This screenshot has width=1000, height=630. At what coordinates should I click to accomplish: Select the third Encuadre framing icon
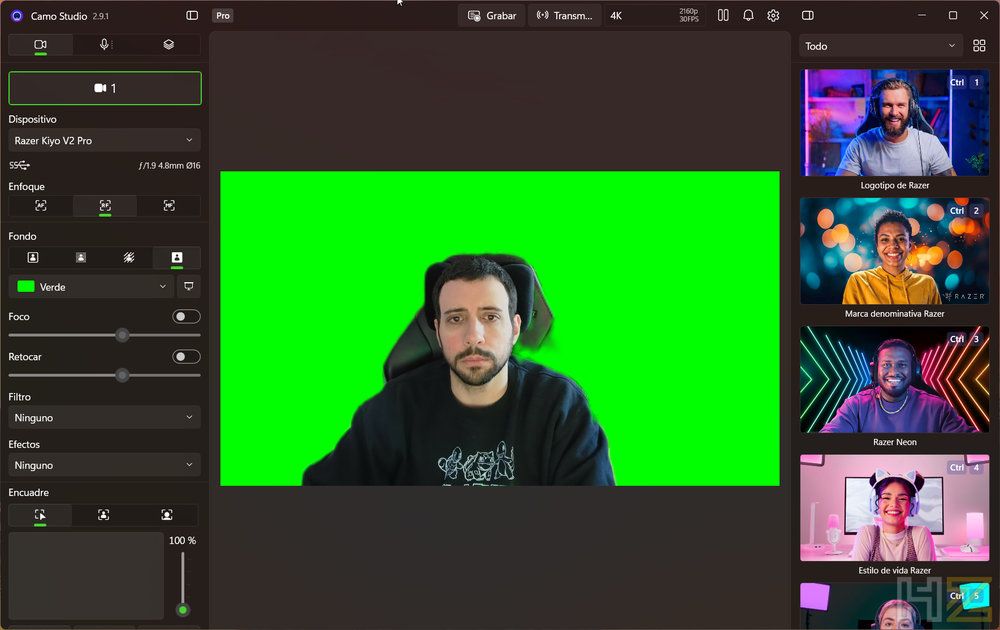click(x=166, y=515)
